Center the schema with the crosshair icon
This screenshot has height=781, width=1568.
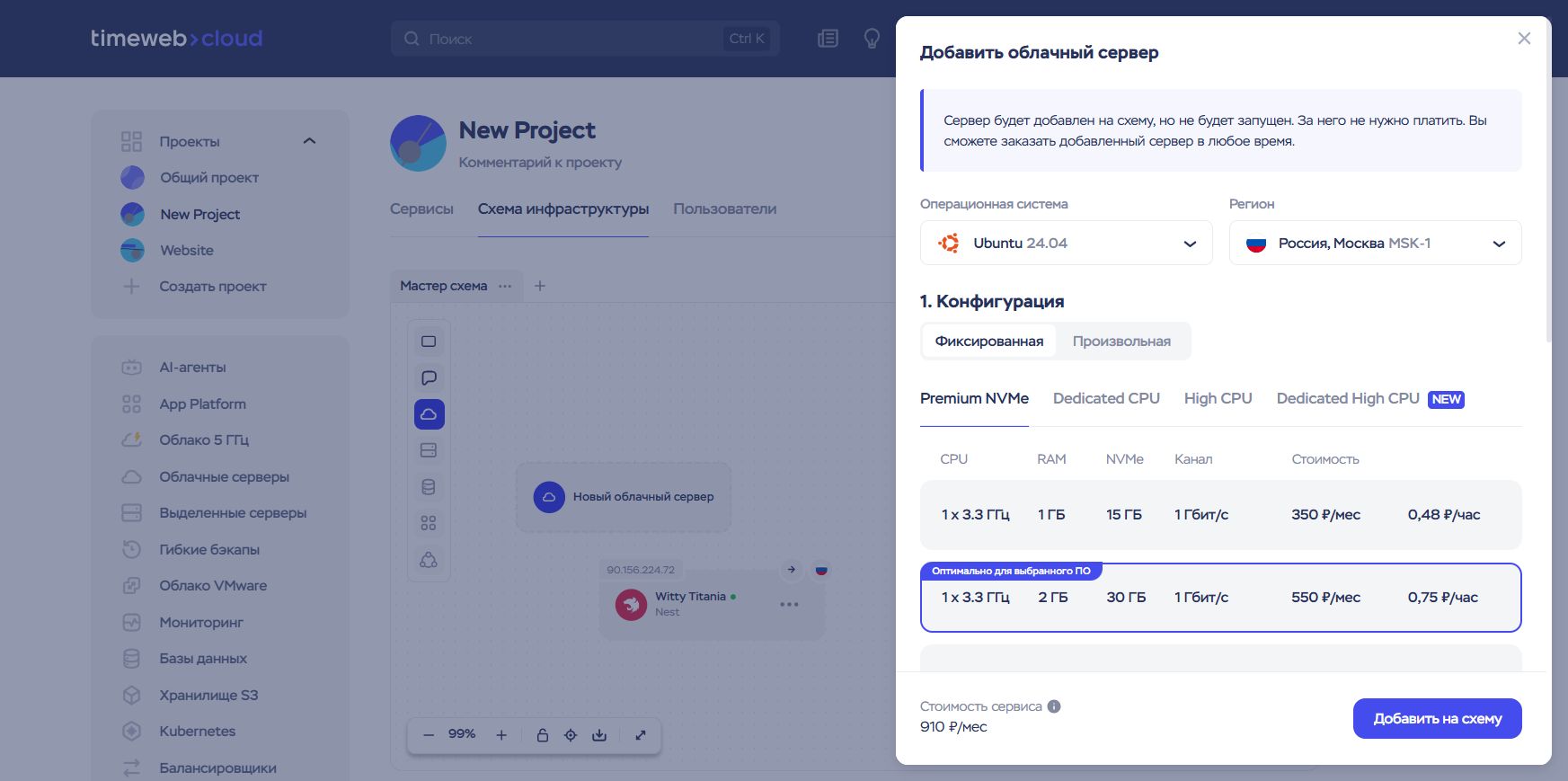(571, 735)
